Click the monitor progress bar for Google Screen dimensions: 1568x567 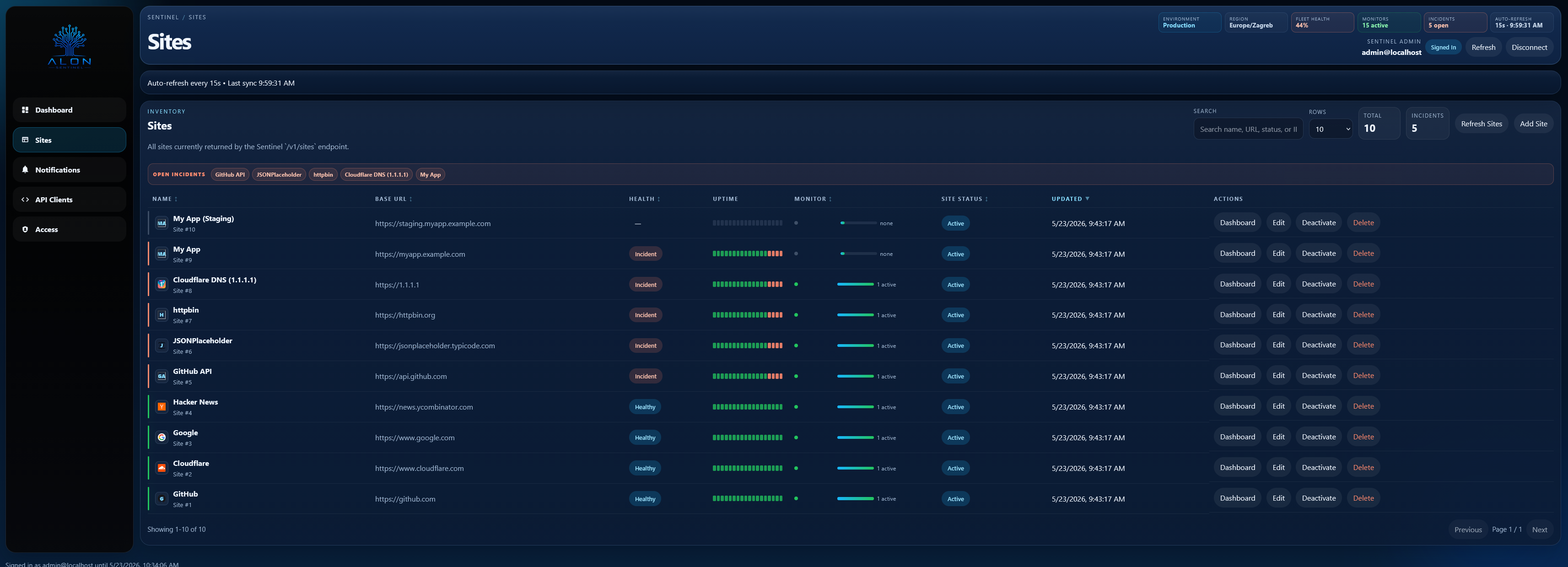(x=855, y=437)
